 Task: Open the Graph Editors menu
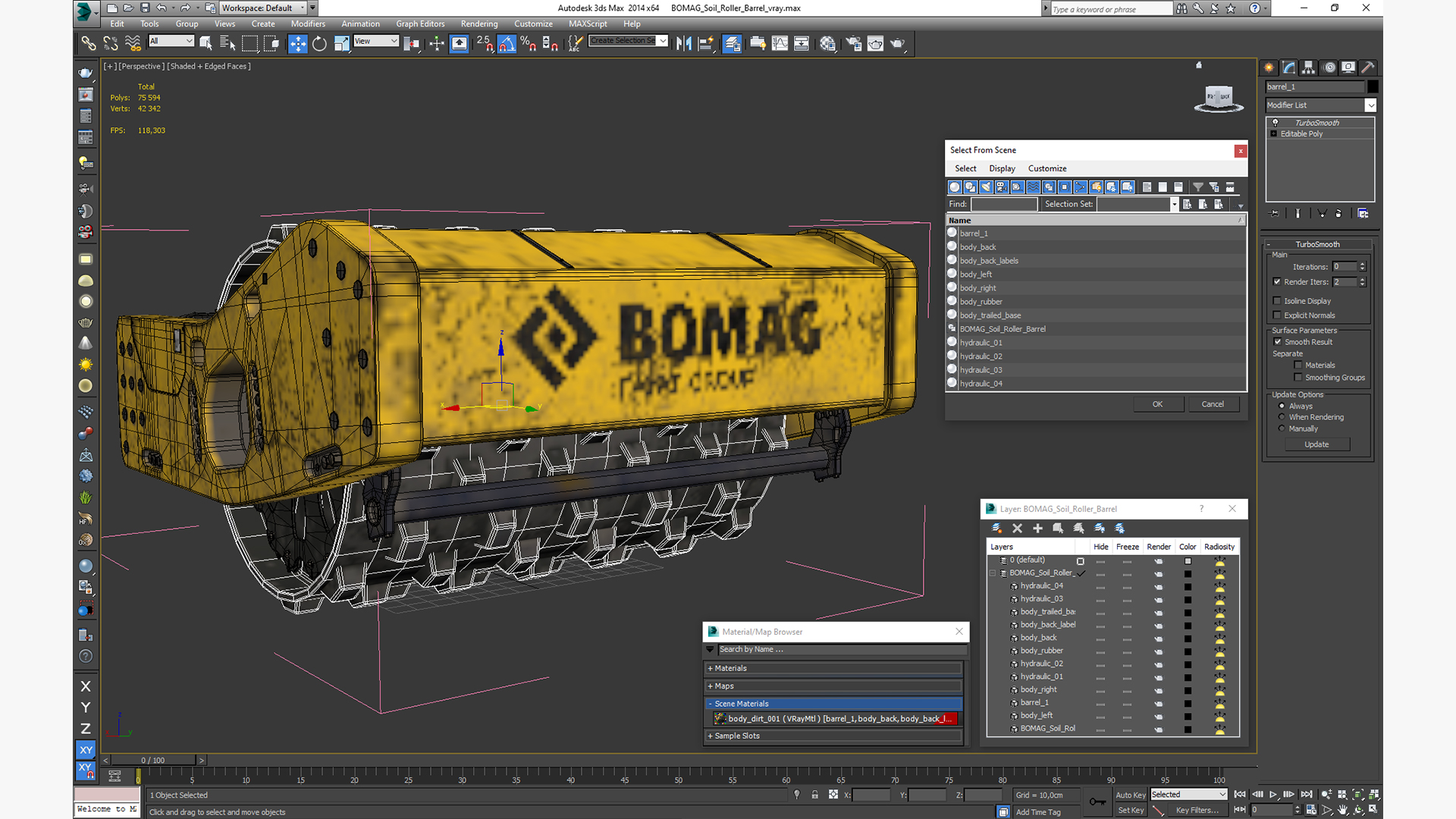click(x=420, y=24)
